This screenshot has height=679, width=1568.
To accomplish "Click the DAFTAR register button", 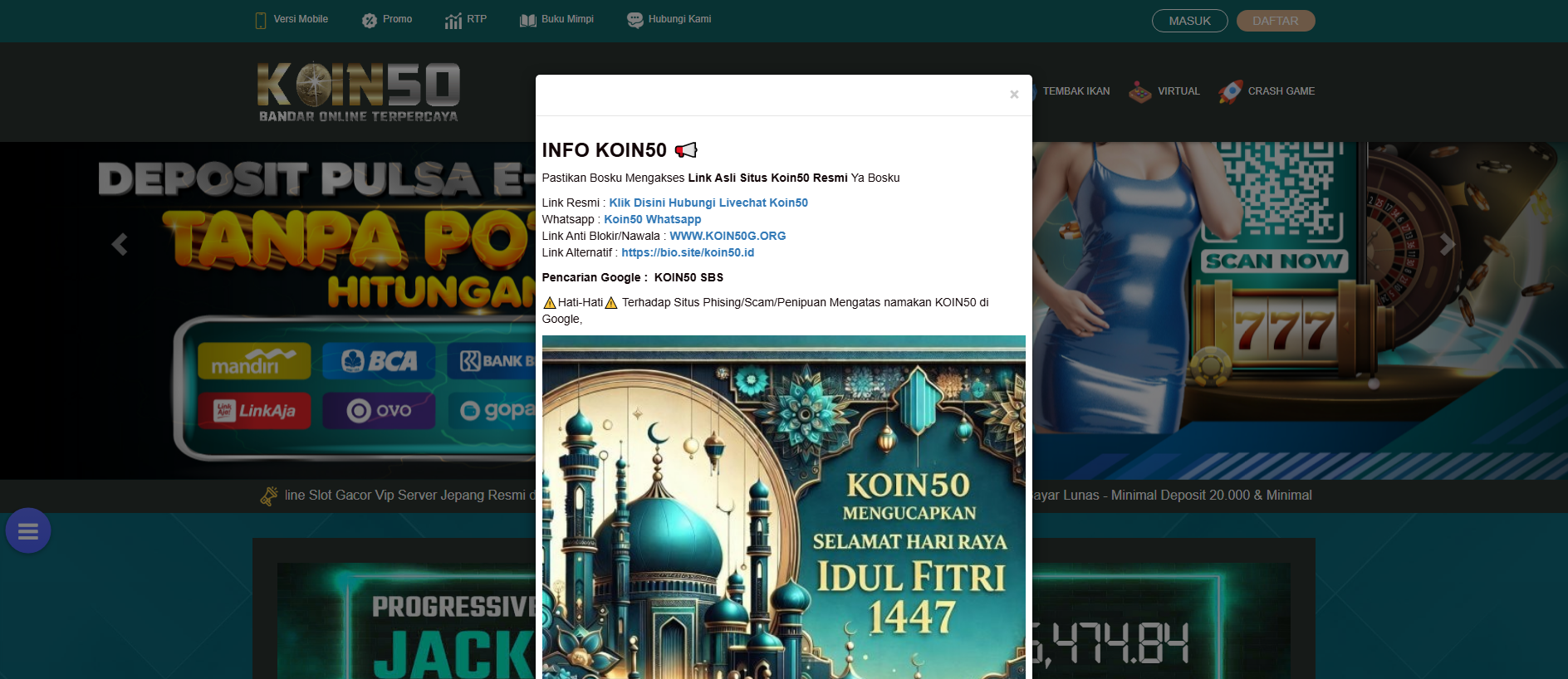I will (1276, 21).
